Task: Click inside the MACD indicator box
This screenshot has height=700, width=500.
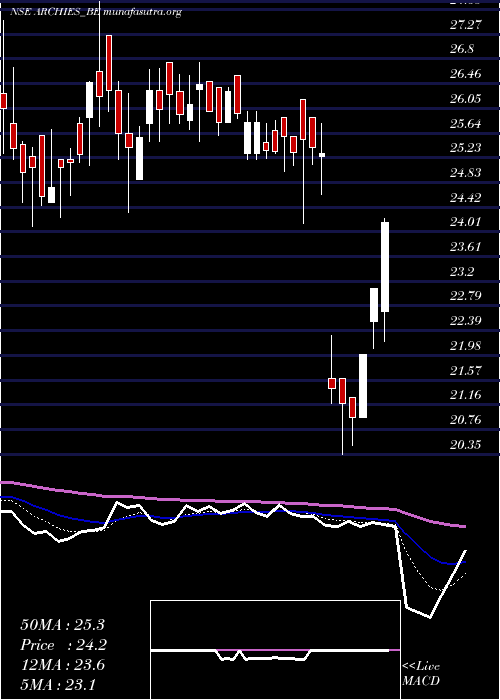Action: point(275,650)
